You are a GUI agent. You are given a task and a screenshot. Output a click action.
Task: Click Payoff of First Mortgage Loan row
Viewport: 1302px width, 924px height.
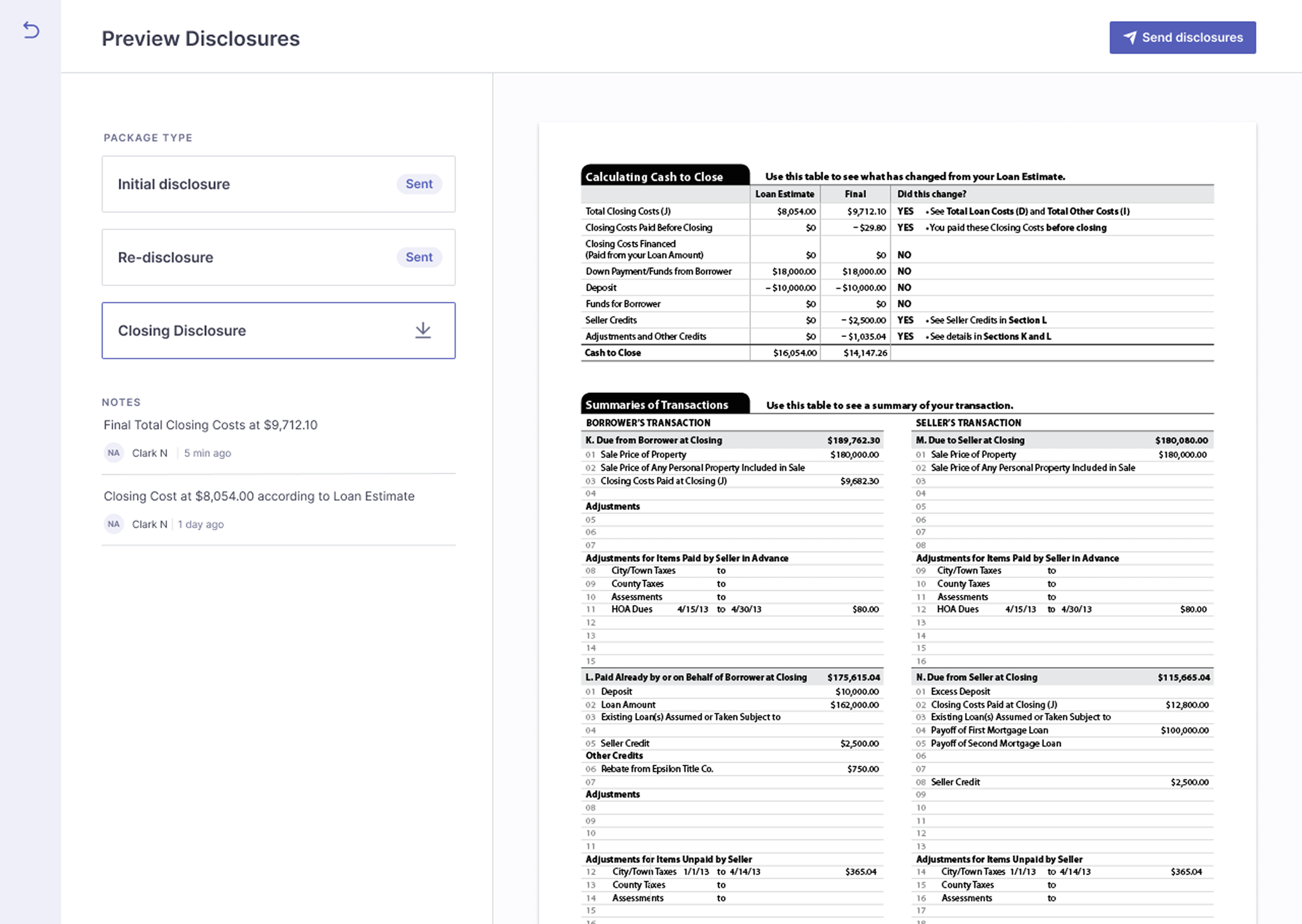(x=1062, y=730)
